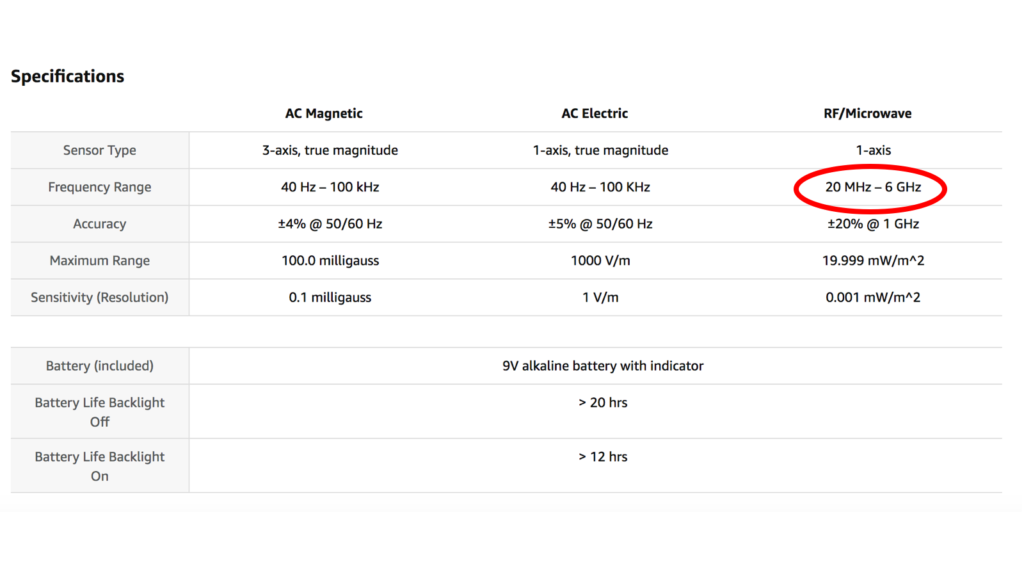Viewport: 1024px width, 576px height.
Task: Click the Battery Life Backlight On label
Action: [99, 466]
